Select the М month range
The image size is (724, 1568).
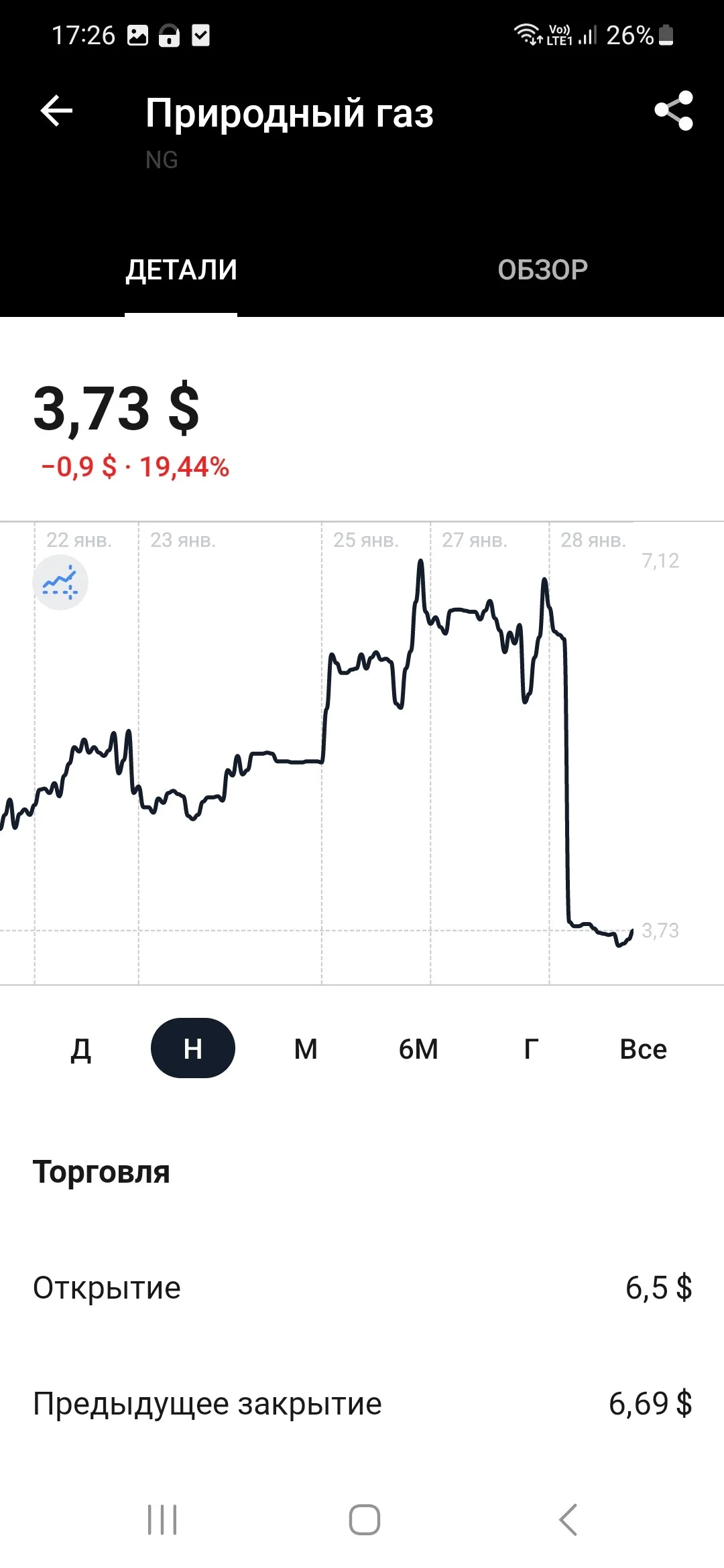point(306,1049)
